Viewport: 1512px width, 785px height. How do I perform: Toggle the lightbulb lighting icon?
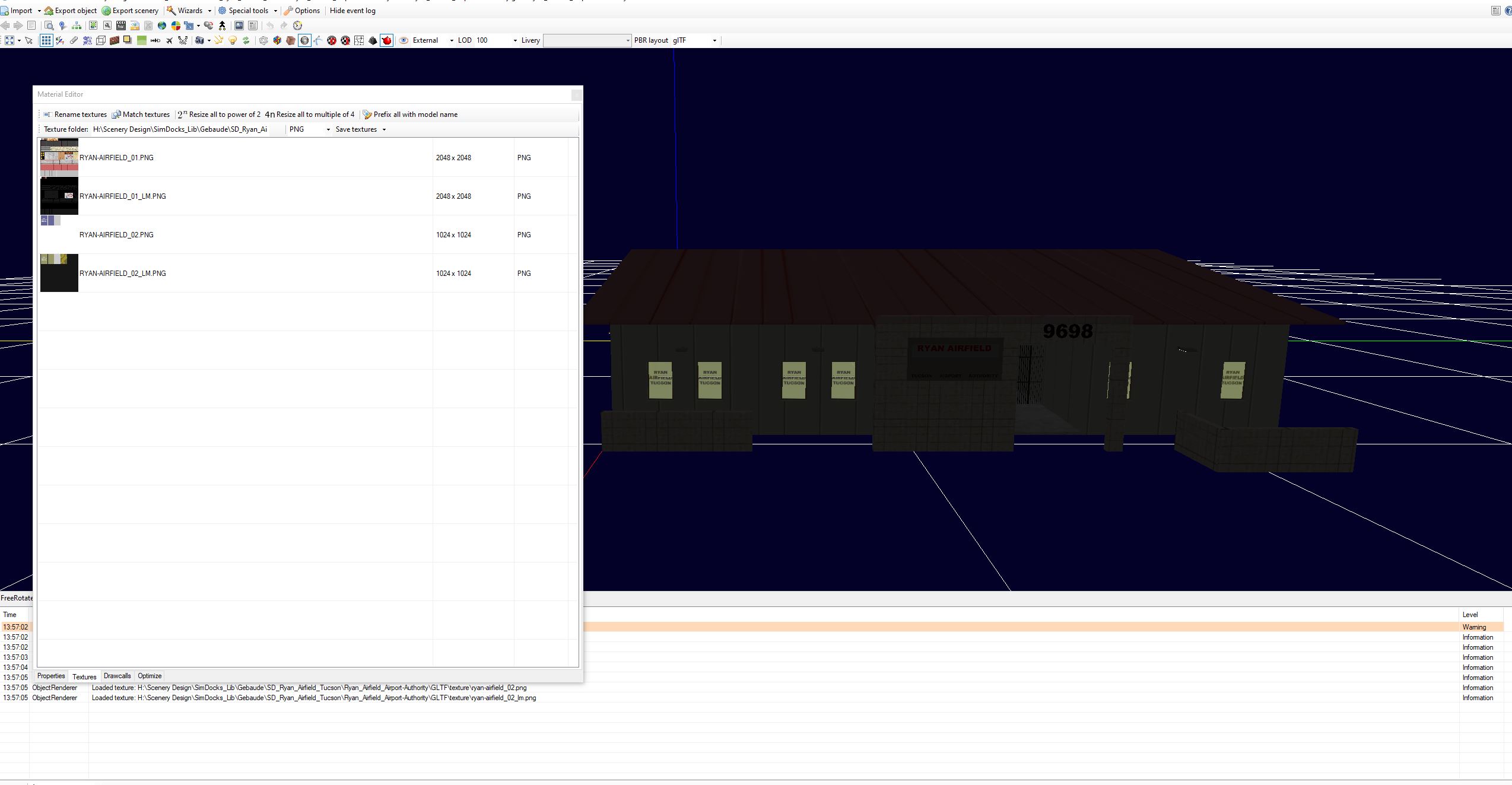coord(233,40)
